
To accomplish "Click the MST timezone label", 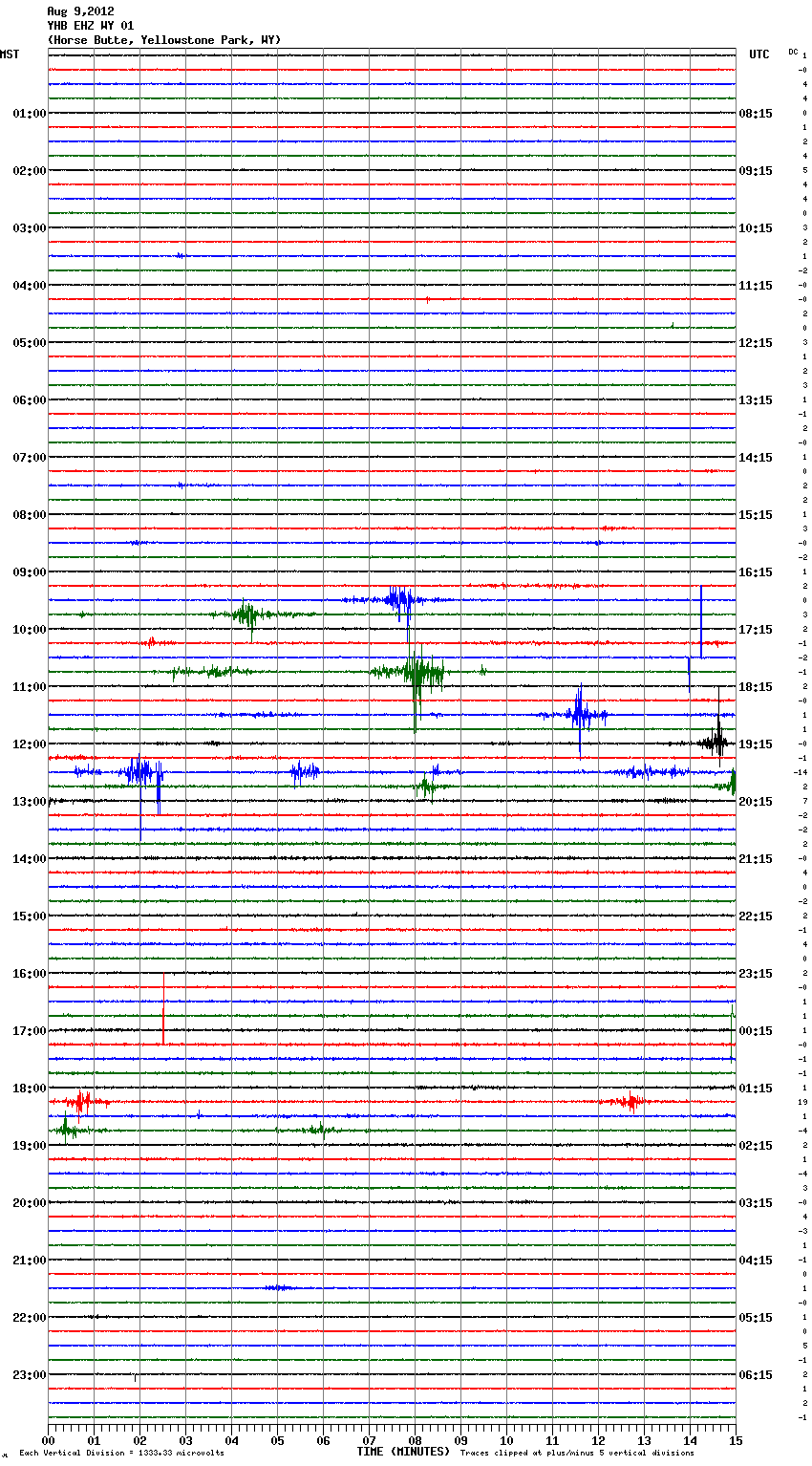I will click(x=10, y=54).
